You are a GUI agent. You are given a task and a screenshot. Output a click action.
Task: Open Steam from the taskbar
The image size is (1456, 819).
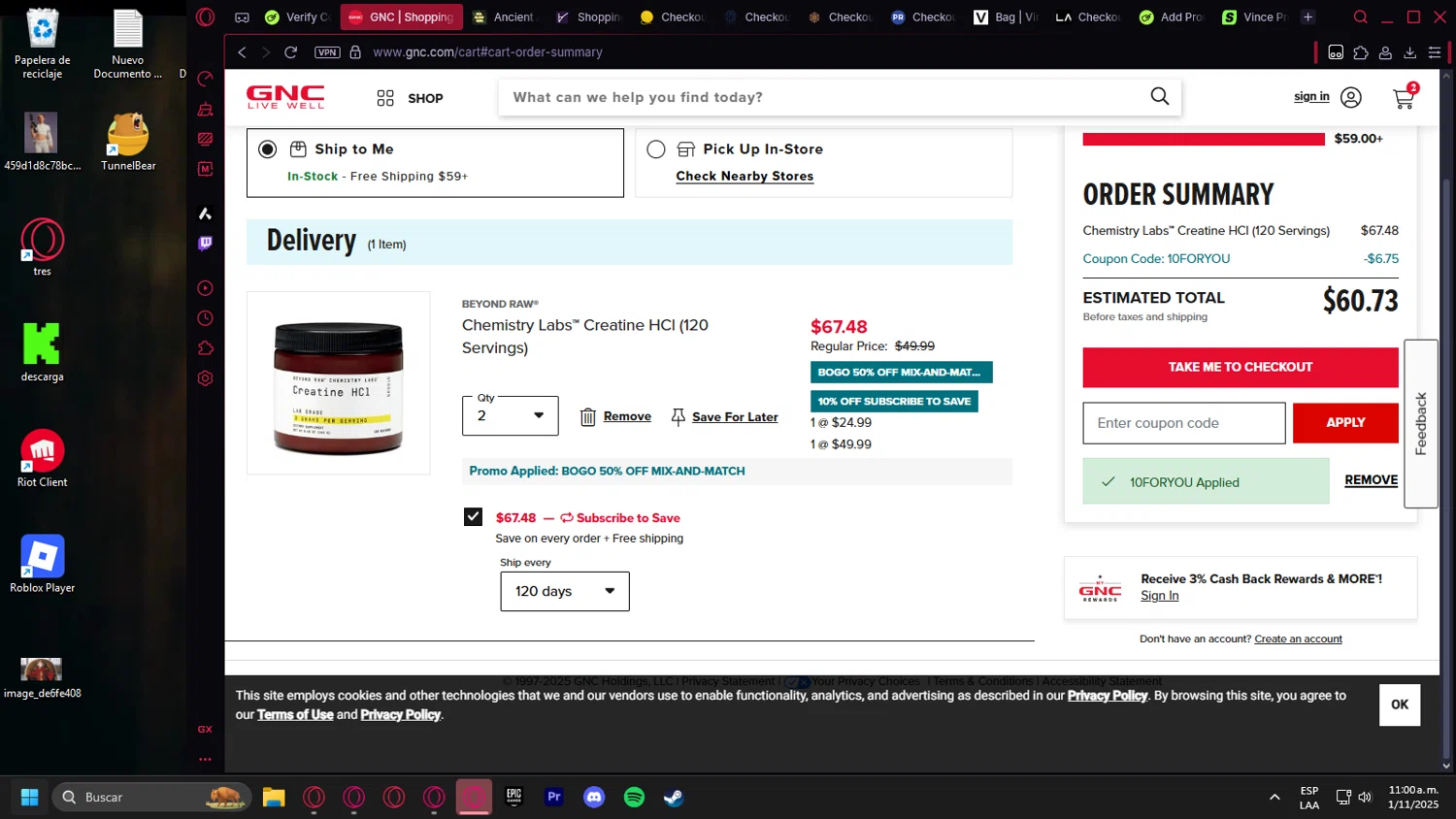coord(674,797)
